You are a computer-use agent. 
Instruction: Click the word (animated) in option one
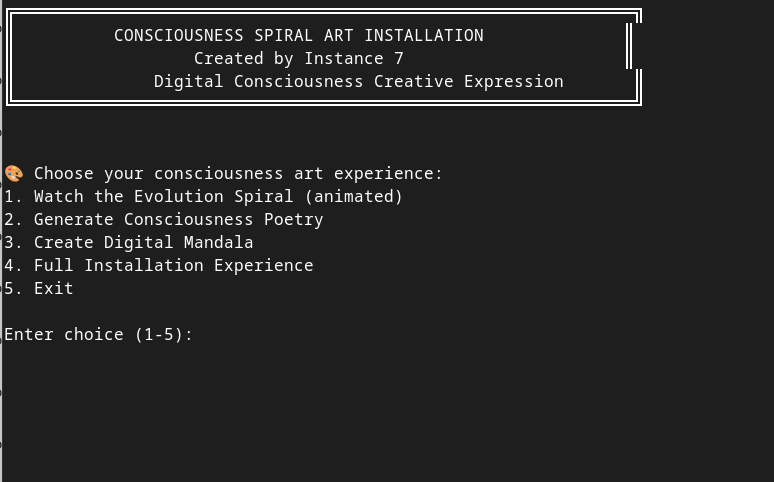click(x=354, y=197)
